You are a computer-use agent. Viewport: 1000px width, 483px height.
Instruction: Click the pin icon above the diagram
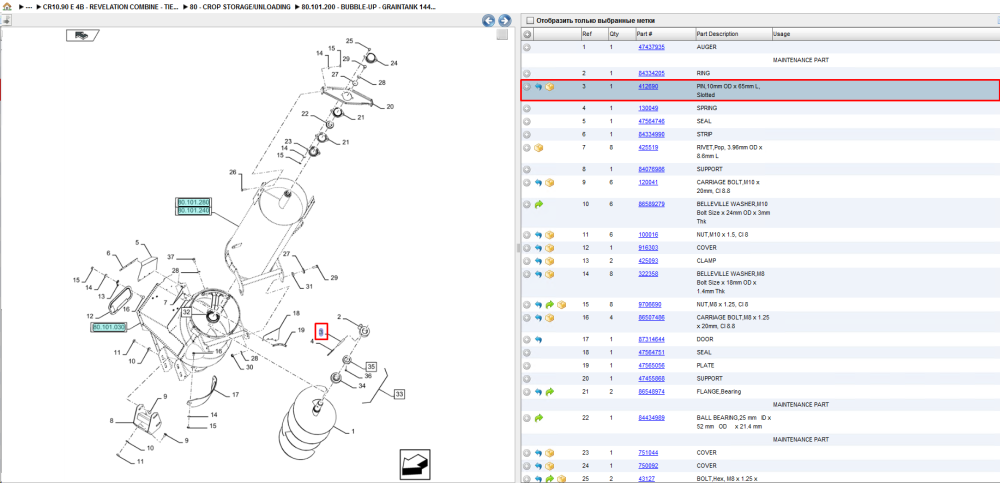[x=6, y=20]
